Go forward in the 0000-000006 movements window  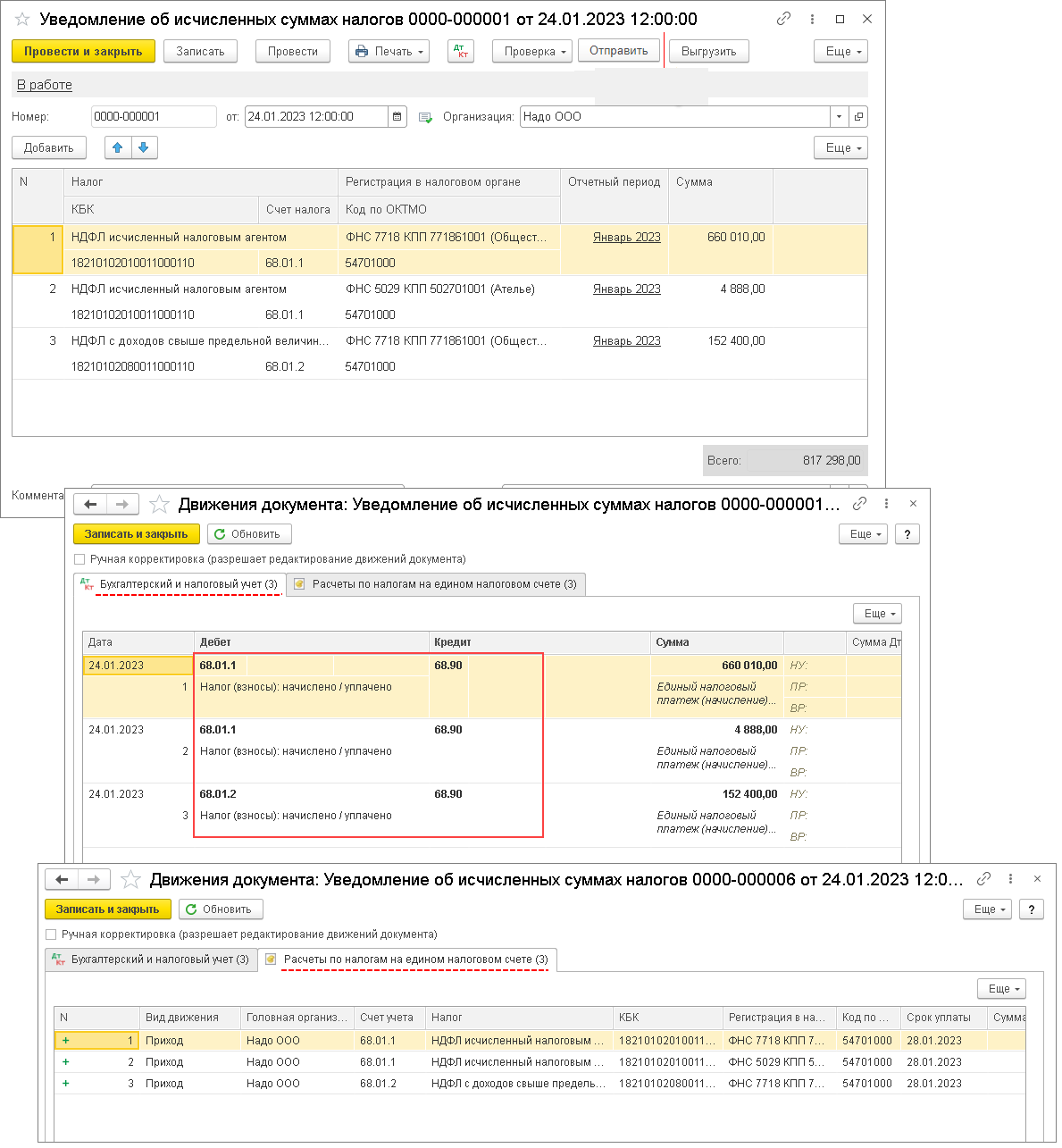click(94, 880)
